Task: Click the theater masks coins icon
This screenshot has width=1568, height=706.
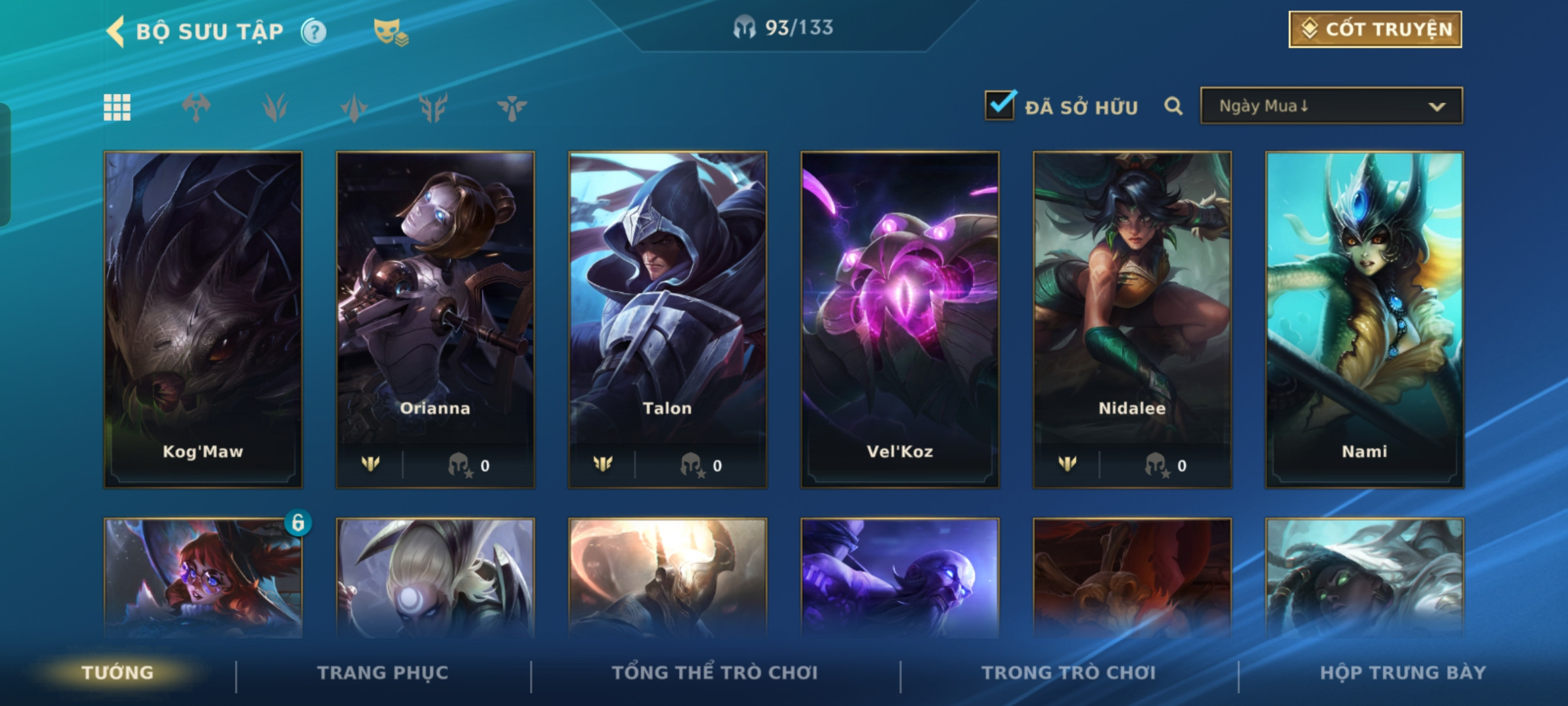Action: pyautogui.click(x=391, y=32)
